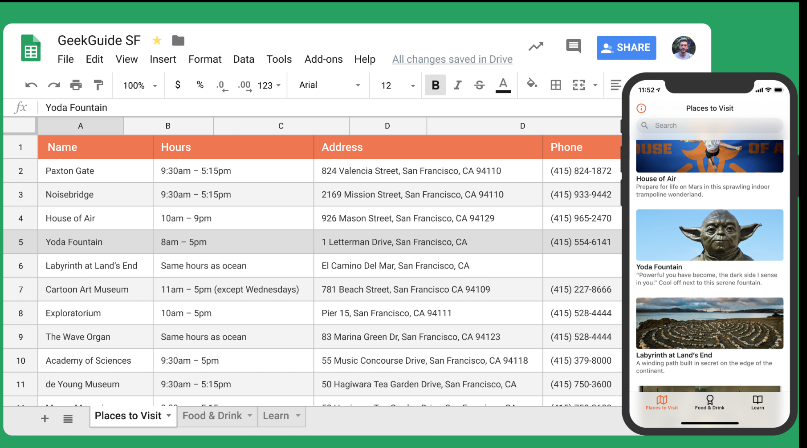Viewport: 807px width, 448px height.
Task: Open the Tools menu
Action: [279, 59]
